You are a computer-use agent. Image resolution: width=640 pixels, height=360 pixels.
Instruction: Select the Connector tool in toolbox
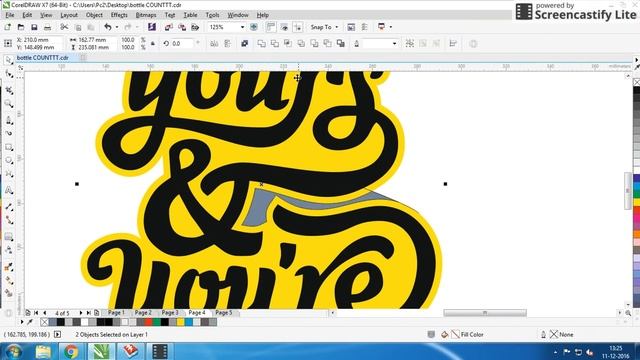[9, 220]
